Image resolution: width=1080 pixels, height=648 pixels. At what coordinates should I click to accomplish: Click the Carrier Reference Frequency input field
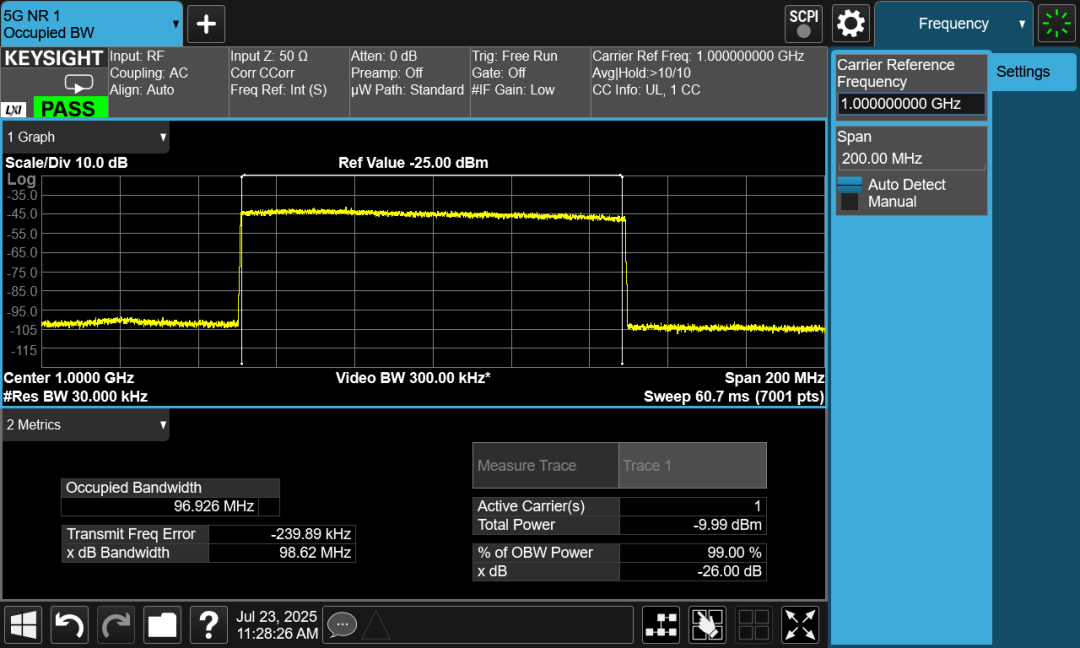pyautogui.click(x=911, y=104)
